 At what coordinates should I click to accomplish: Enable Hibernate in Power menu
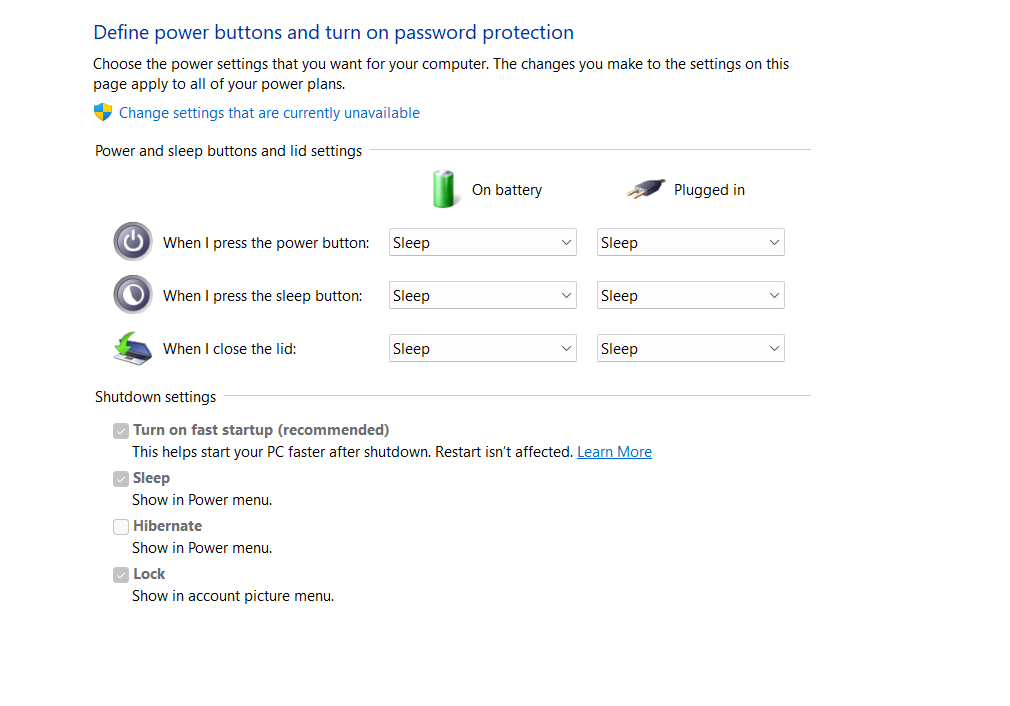pyautogui.click(x=121, y=527)
